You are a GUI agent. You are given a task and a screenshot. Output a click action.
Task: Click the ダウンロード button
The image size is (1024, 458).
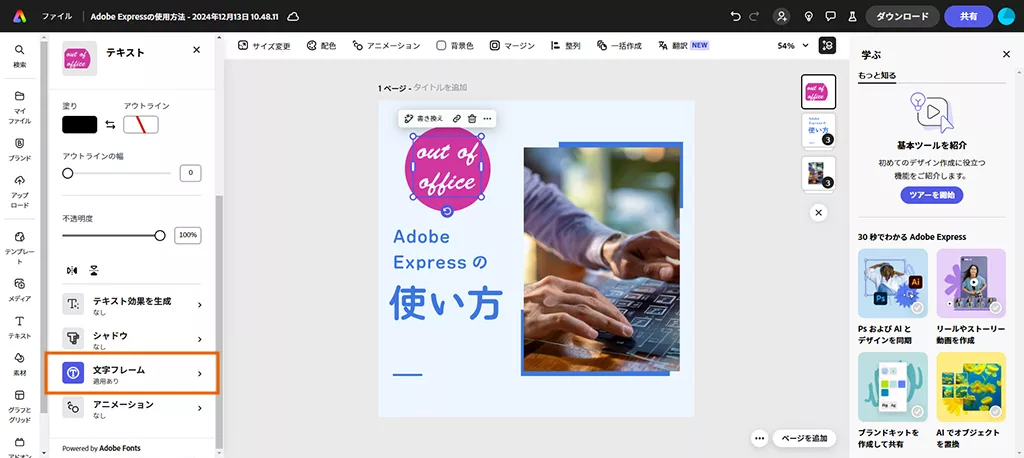903,16
